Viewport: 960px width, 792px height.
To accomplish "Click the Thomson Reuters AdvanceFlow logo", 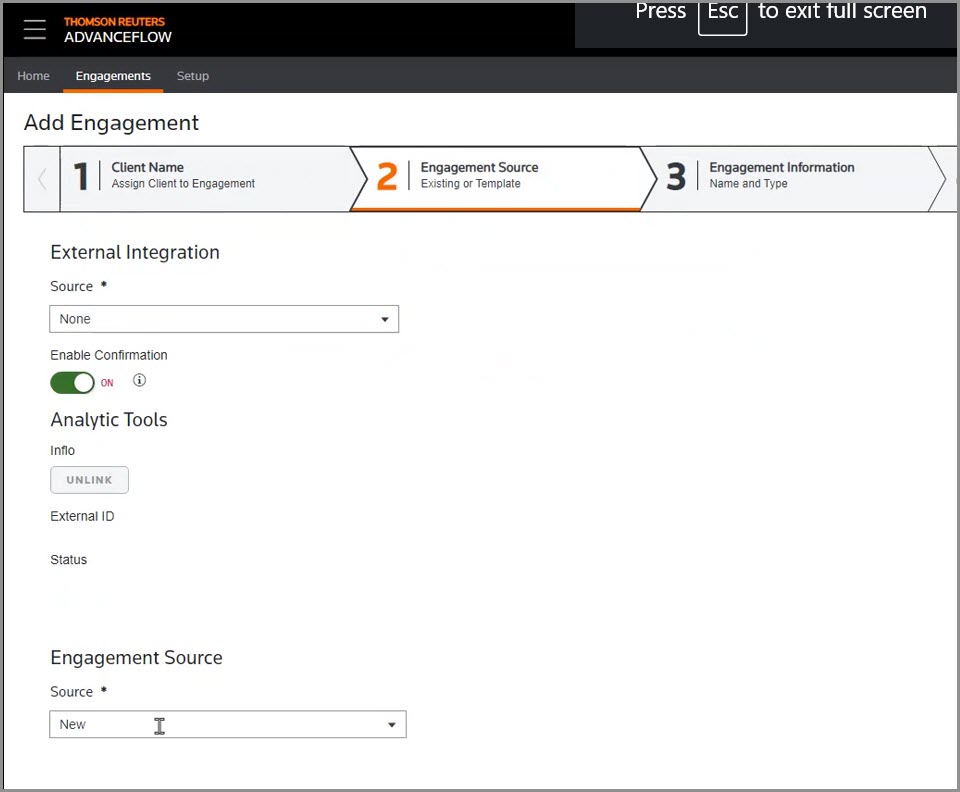I will (x=117, y=29).
